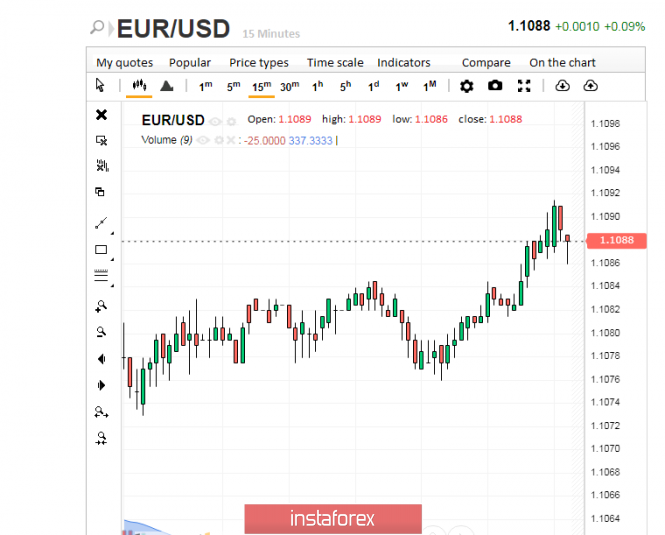This screenshot has height=535, width=665.
Task: Click the cloud upload icon
Action: coord(590,86)
